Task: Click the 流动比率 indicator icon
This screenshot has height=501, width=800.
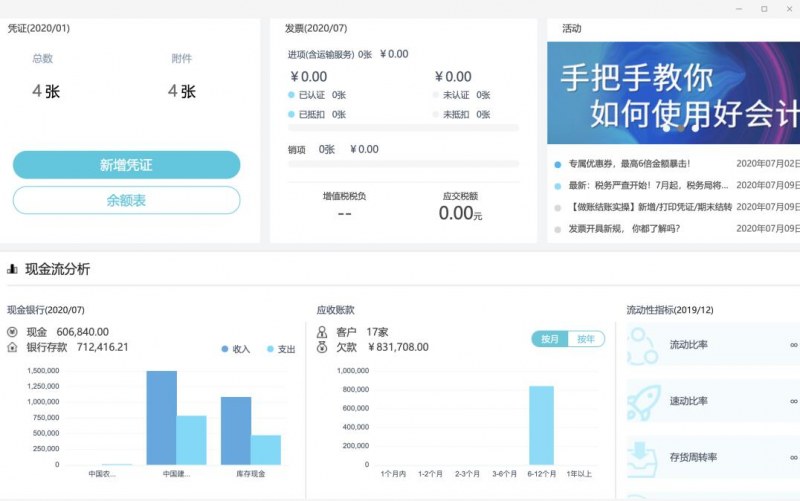Action: point(643,346)
